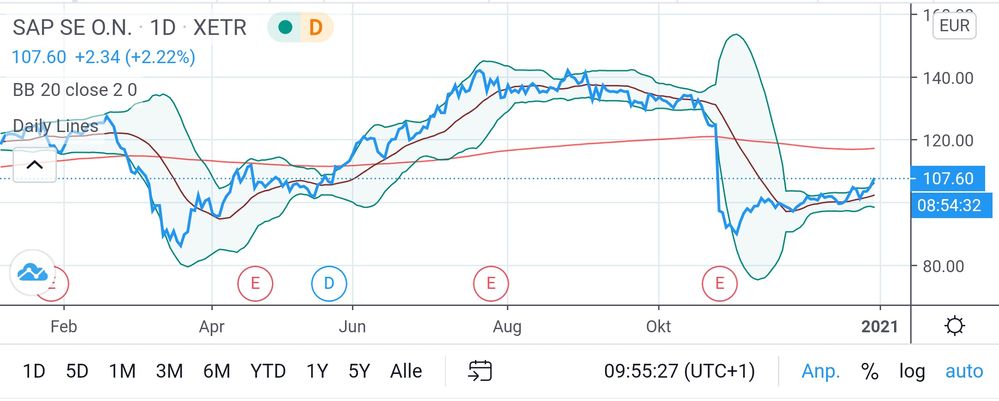Toggle the percent scale option

[870, 371]
